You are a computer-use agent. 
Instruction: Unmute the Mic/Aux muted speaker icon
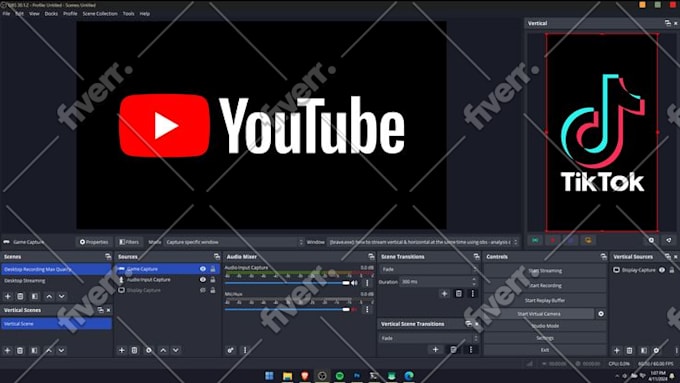[355, 309]
